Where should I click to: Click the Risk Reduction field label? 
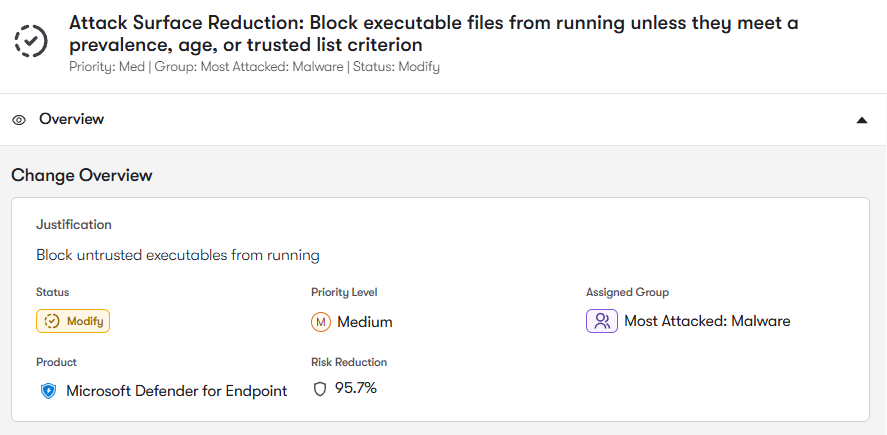(x=349, y=362)
